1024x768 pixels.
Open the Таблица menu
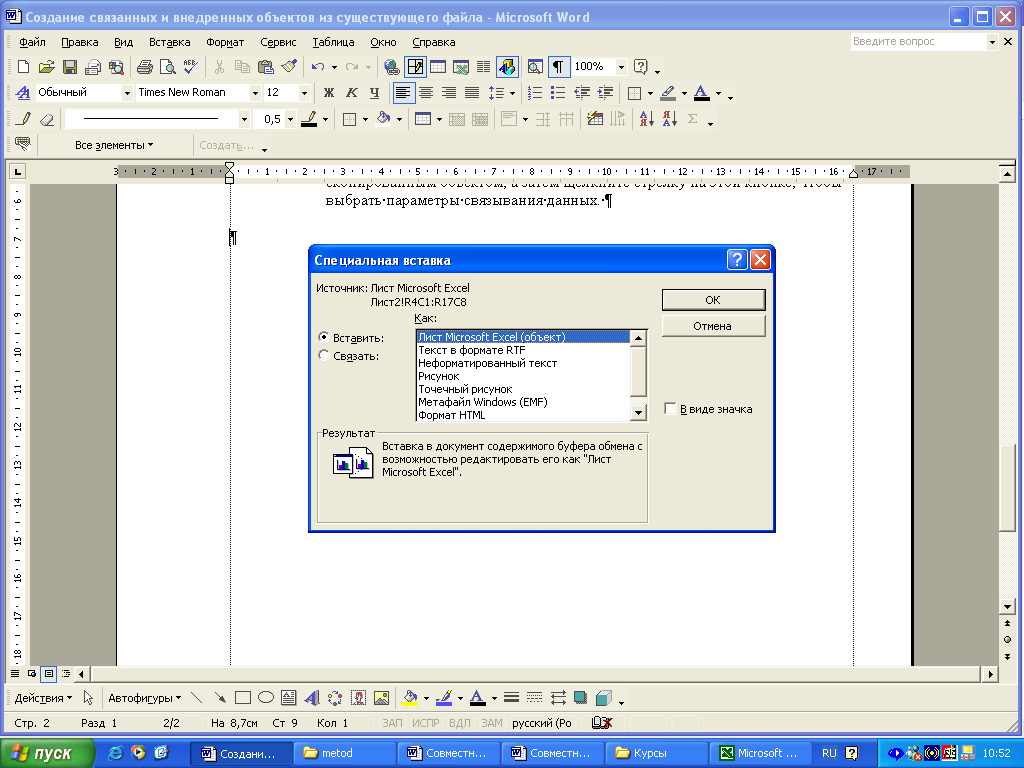[333, 42]
